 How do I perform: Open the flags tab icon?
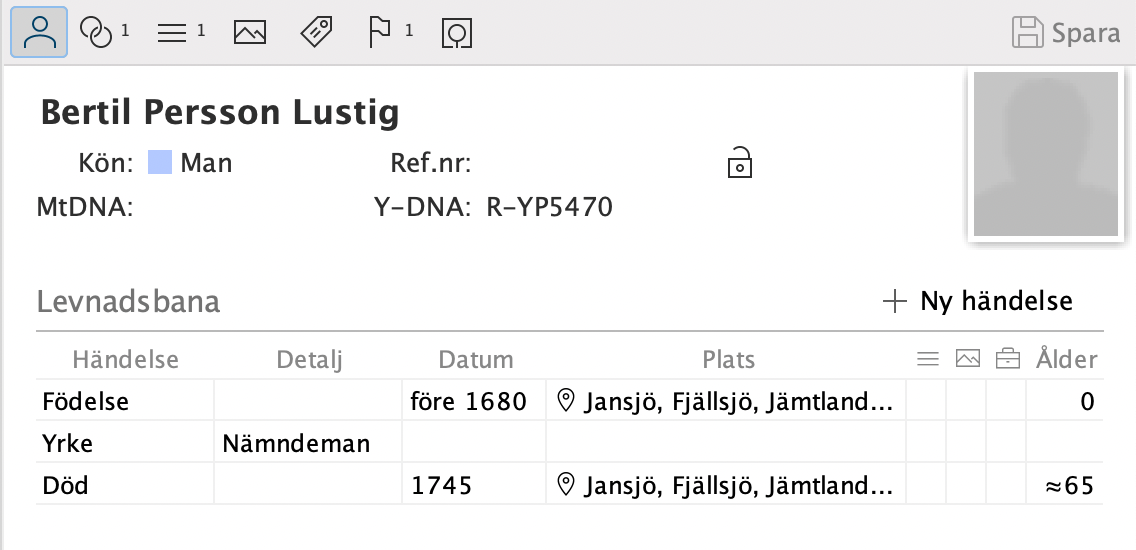[x=380, y=33]
